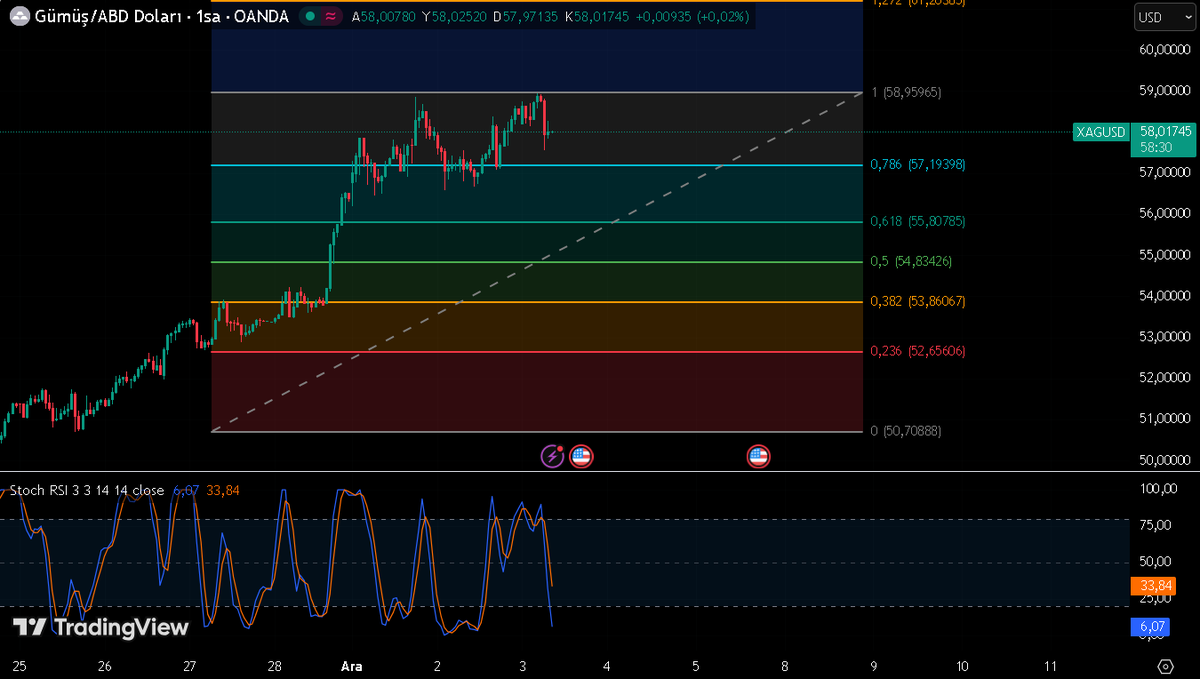Screen dimensions: 1200x679
Task: Open the US flag event beside the lightning icon
Action: pos(581,457)
